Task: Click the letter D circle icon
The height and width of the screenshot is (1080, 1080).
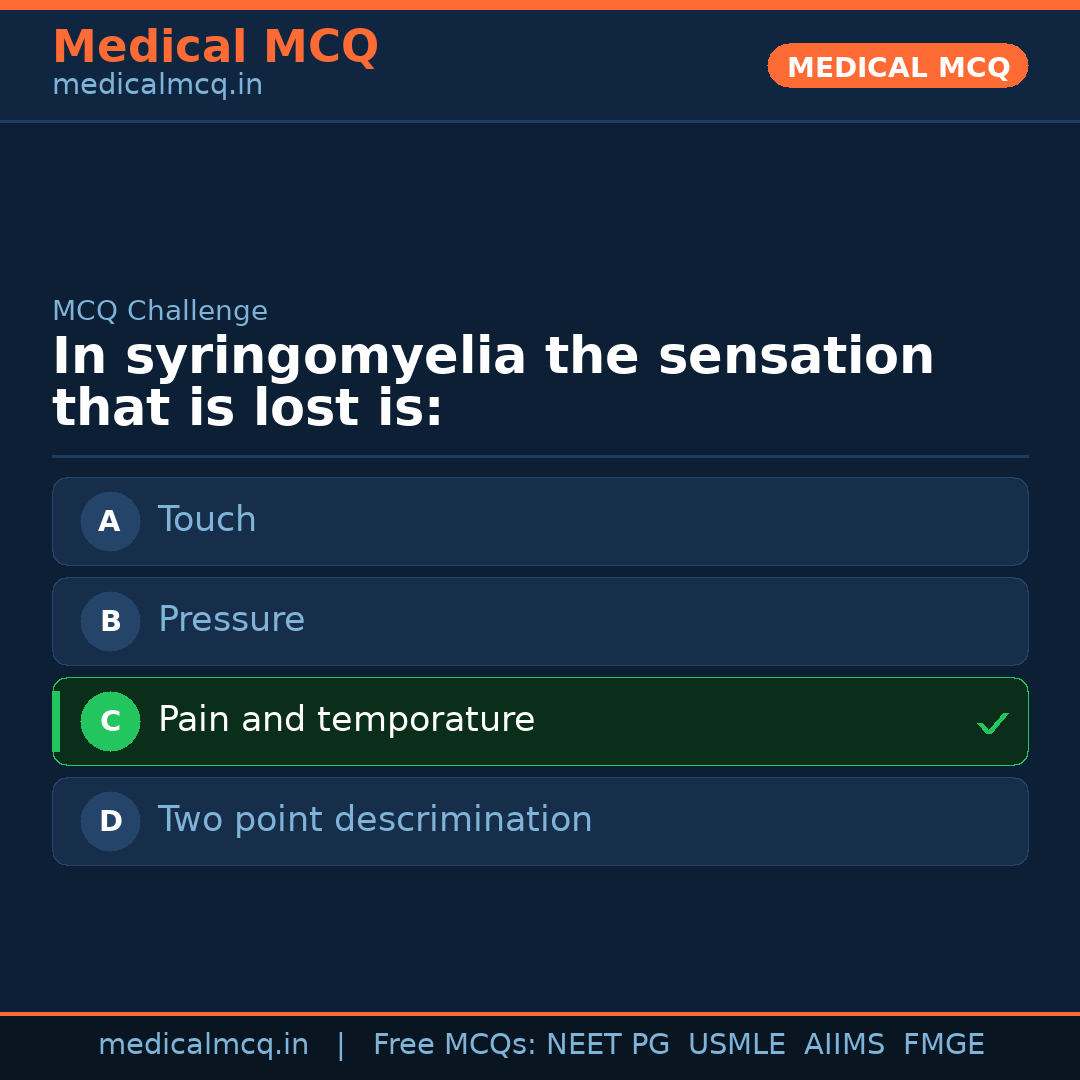Action: [x=110, y=821]
